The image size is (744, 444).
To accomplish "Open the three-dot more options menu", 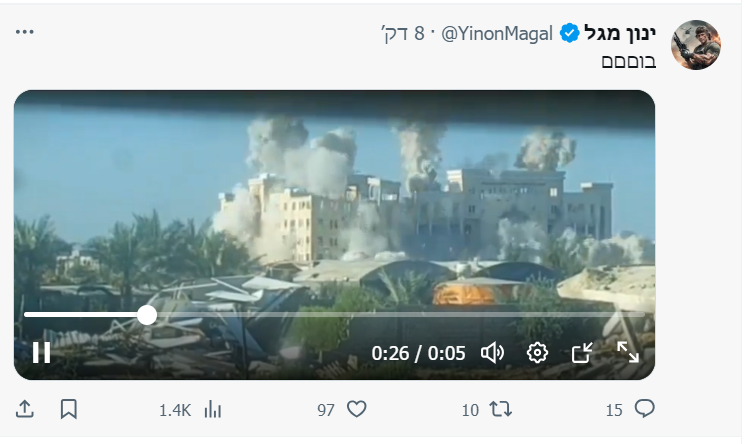I will click(x=25, y=32).
